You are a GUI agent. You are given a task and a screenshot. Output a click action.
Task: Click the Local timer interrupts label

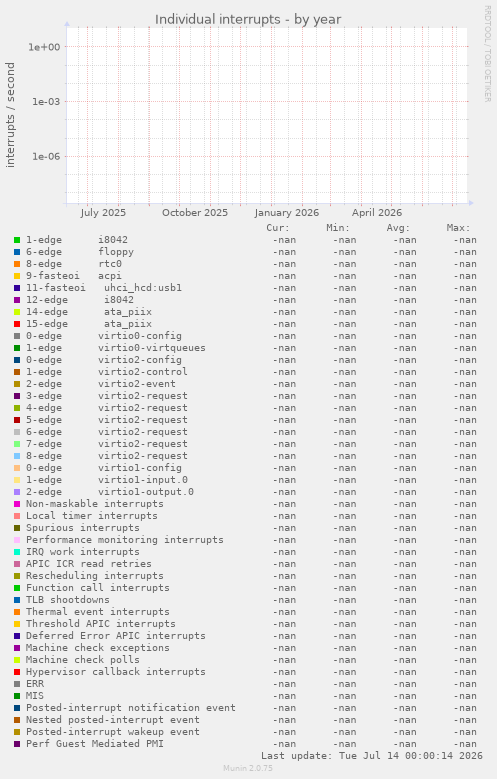tap(91, 516)
